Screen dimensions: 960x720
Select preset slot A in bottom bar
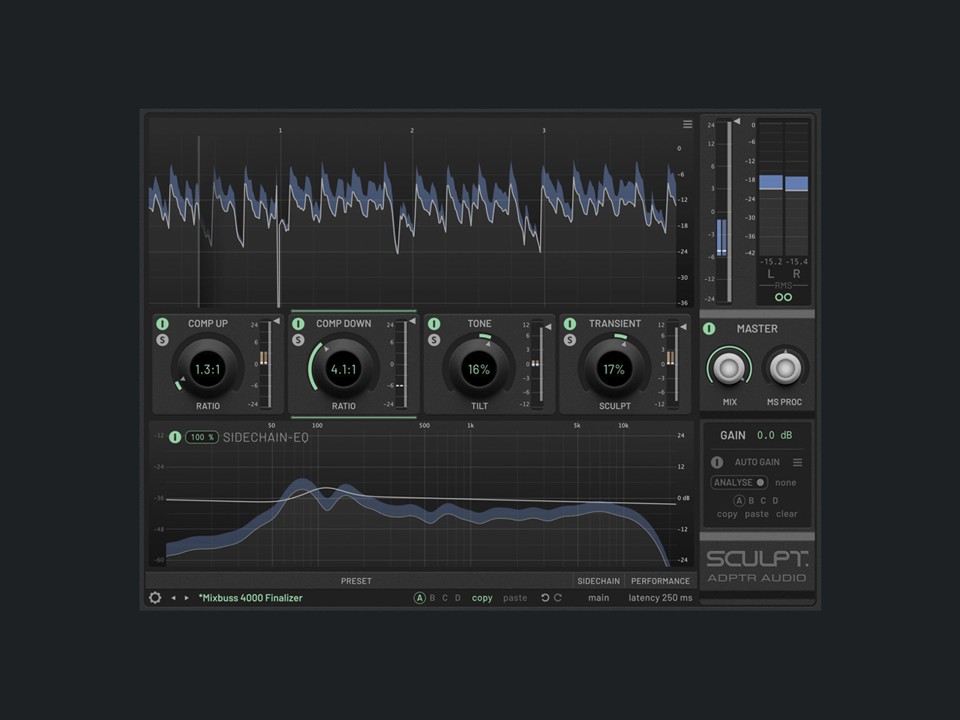(419, 598)
